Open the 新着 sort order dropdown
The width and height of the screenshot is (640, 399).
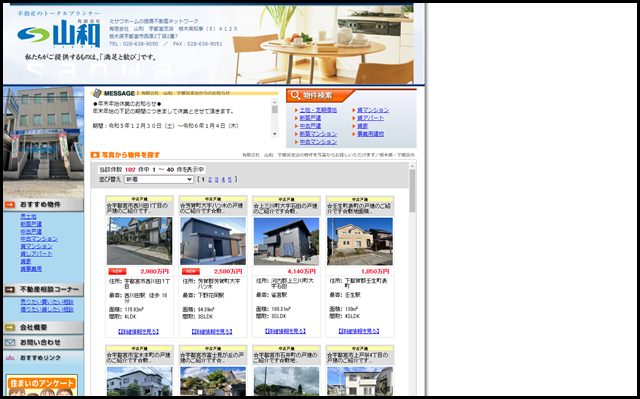click(158, 180)
